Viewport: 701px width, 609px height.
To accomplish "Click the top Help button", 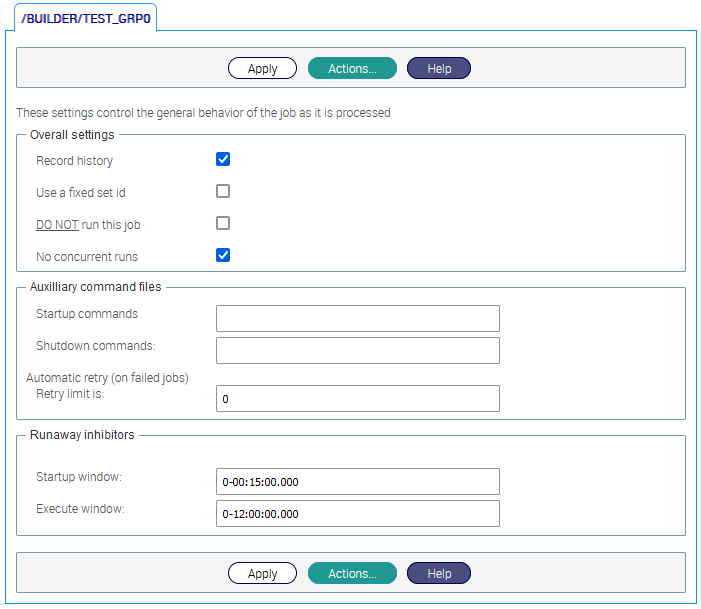I will [x=439, y=69].
